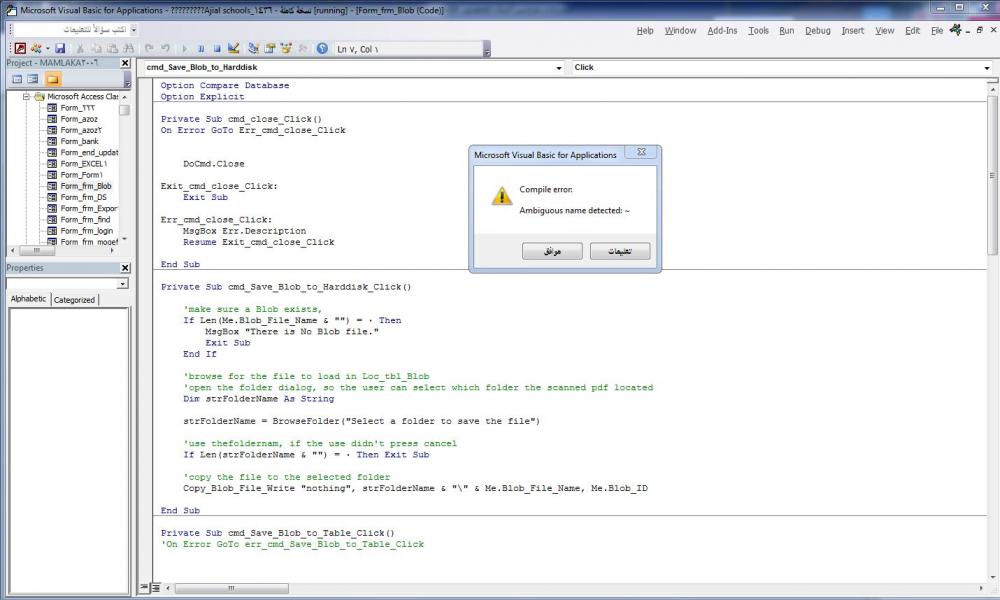Click the View Microsoft Access toolbar icon
Screen dimensions: 1000x600
click(x=20, y=48)
